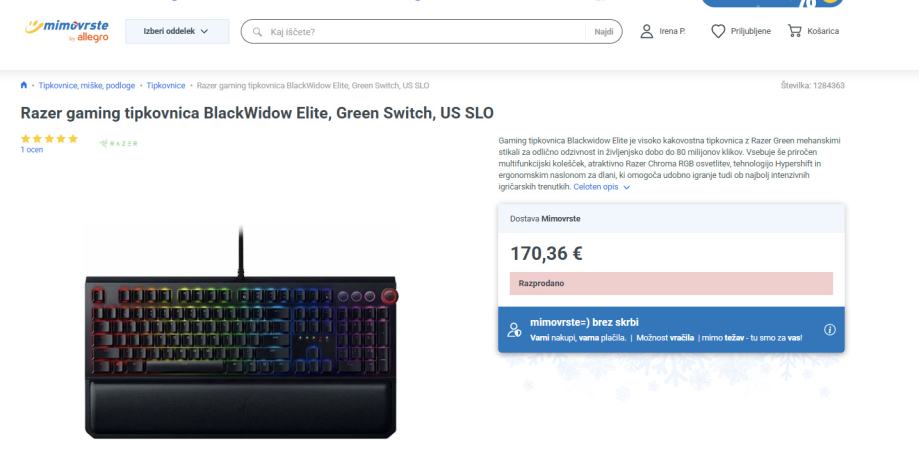
Task: Go to home via breadcrumb house icon
Action: pyautogui.click(x=23, y=85)
